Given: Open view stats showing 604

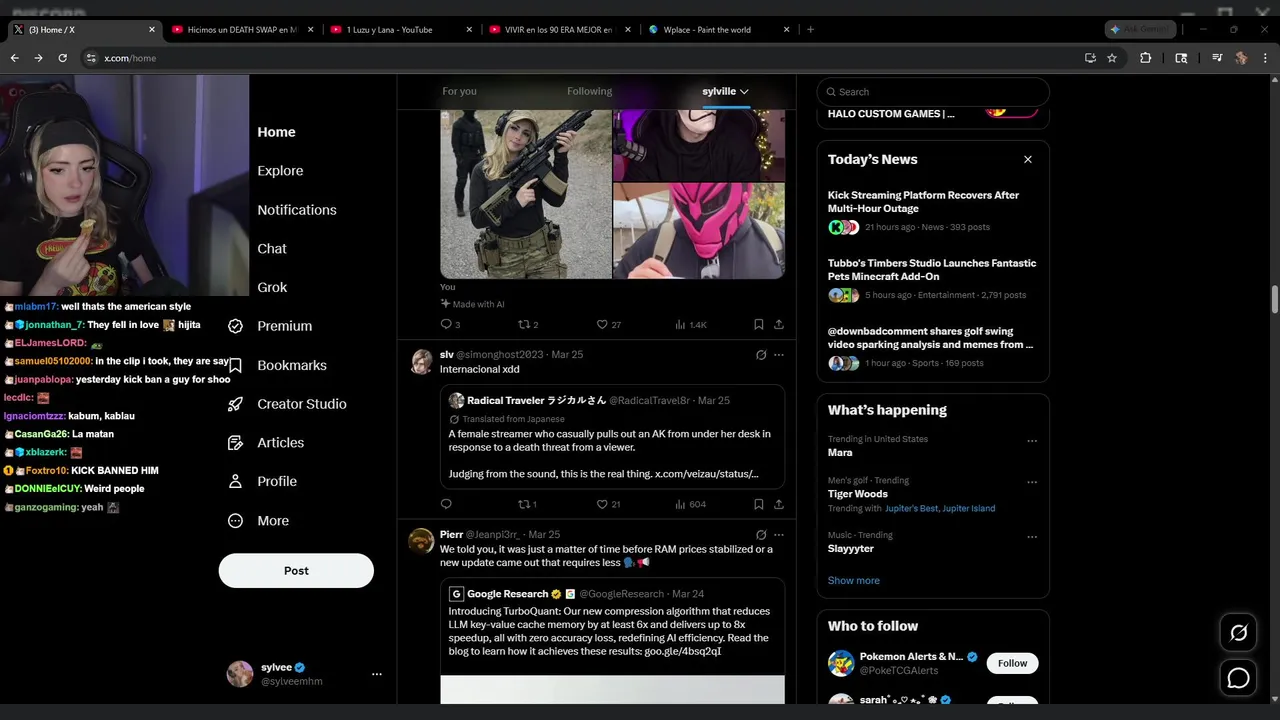Looking at the screenshot, I should click(690, 504).
